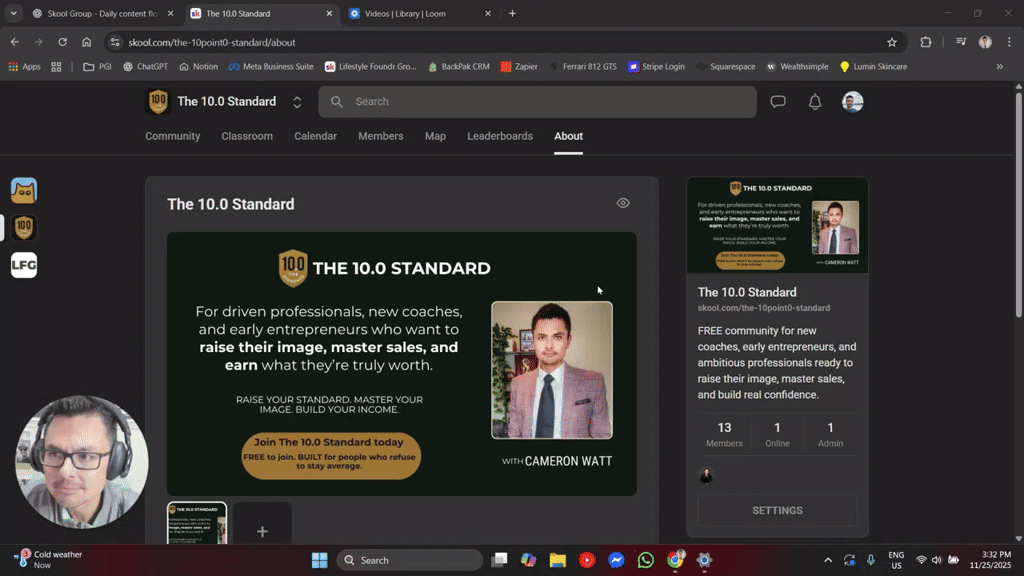Click the taskbar Search box
This screenshot has height=576, width=1024.
pyautogui.click(x=409, y=560)
